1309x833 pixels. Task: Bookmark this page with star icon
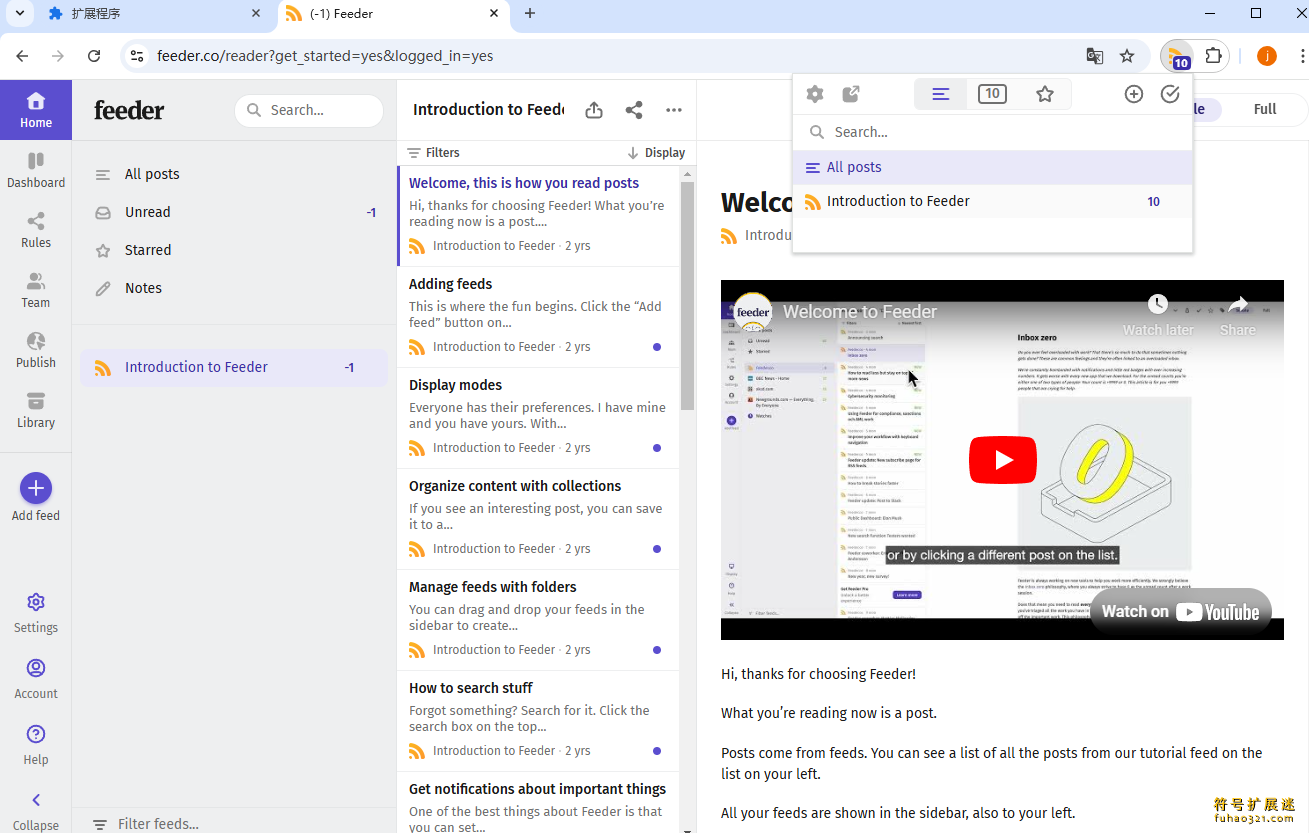pyautogui.click(x=1127, y=56)
